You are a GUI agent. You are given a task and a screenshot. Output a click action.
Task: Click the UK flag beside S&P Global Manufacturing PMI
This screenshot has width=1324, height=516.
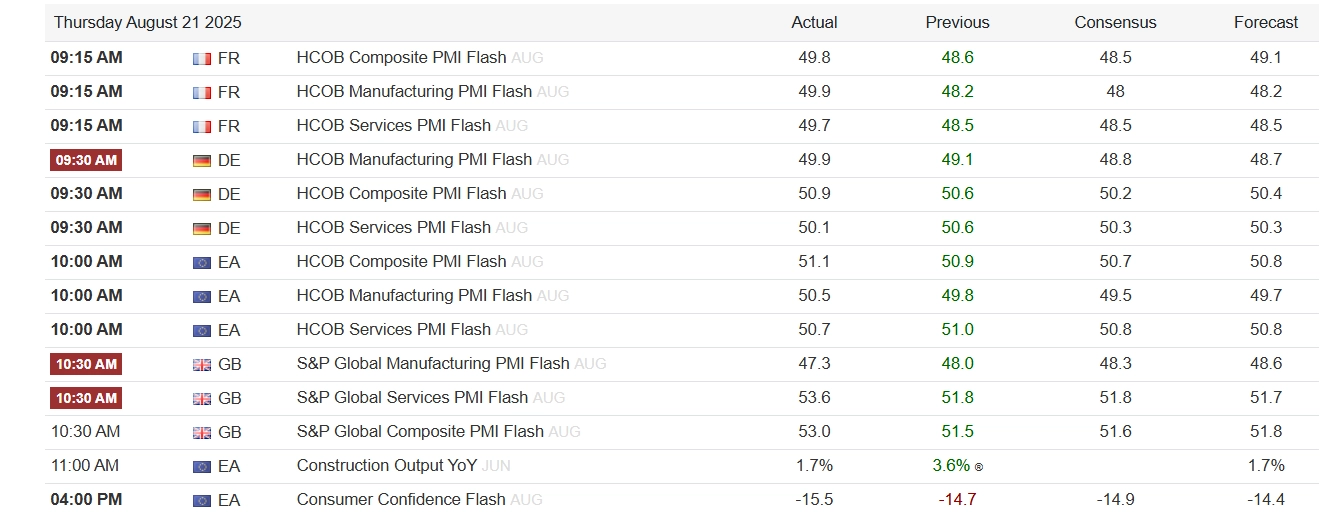click(201, 364)
